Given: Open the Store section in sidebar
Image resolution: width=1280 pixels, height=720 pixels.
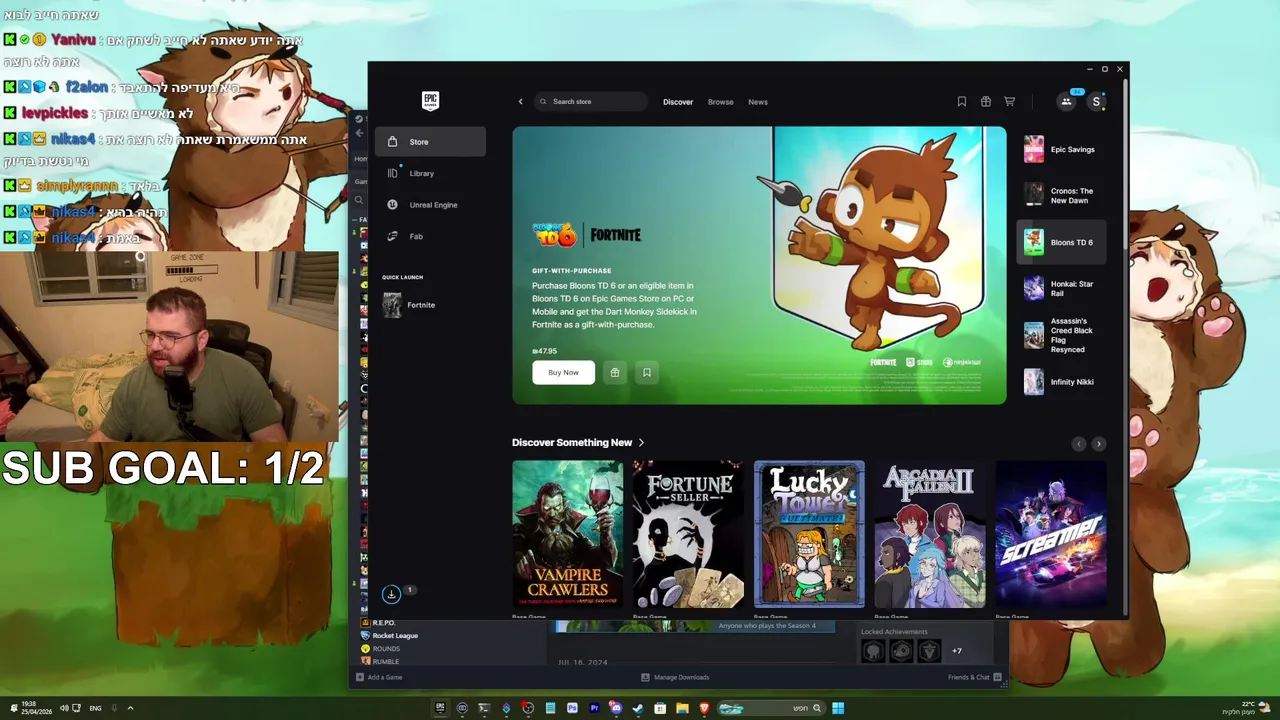Looking at the screenshot, I should 430,142.
